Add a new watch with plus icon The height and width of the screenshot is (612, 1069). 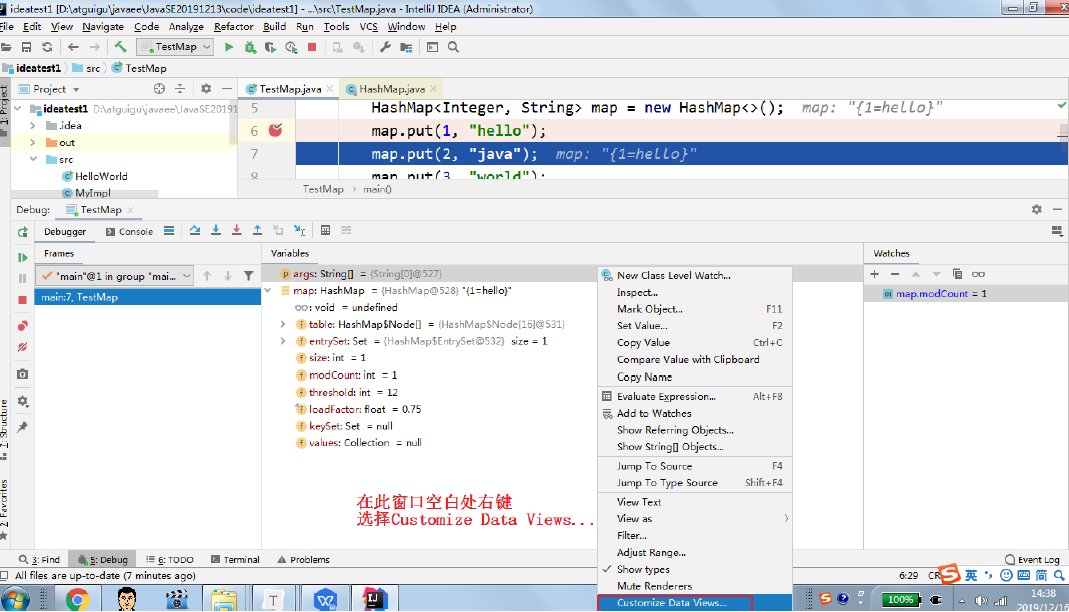875,274
